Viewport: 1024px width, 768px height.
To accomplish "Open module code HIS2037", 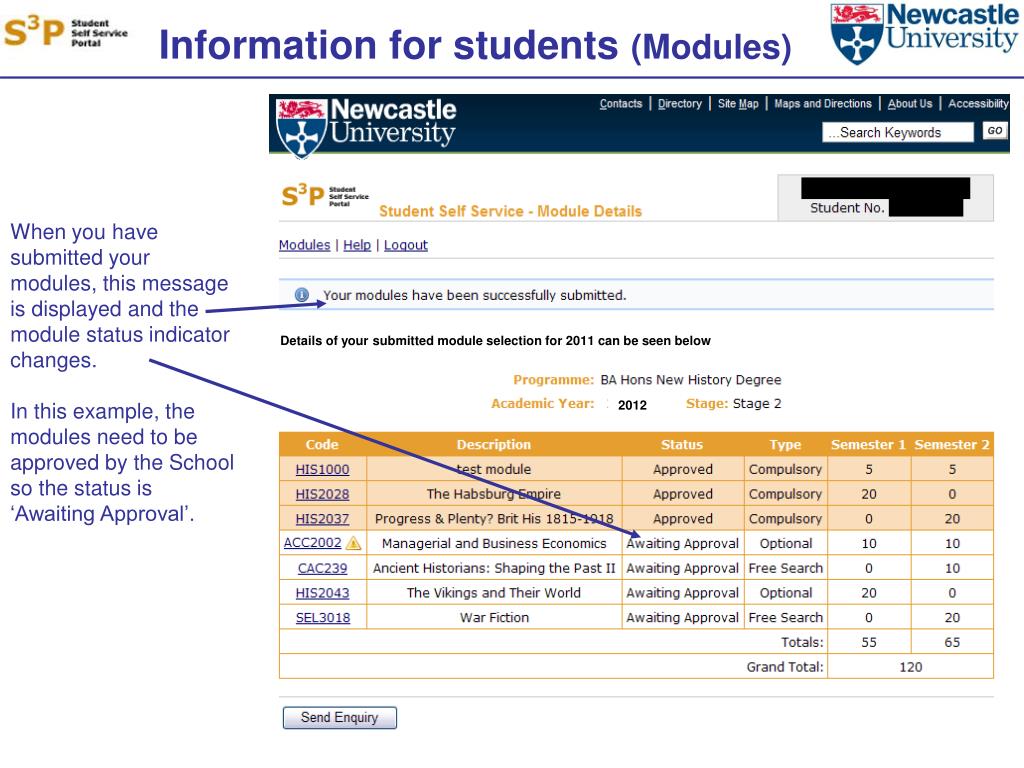I will pyautogui.click(x=322, y=519).
